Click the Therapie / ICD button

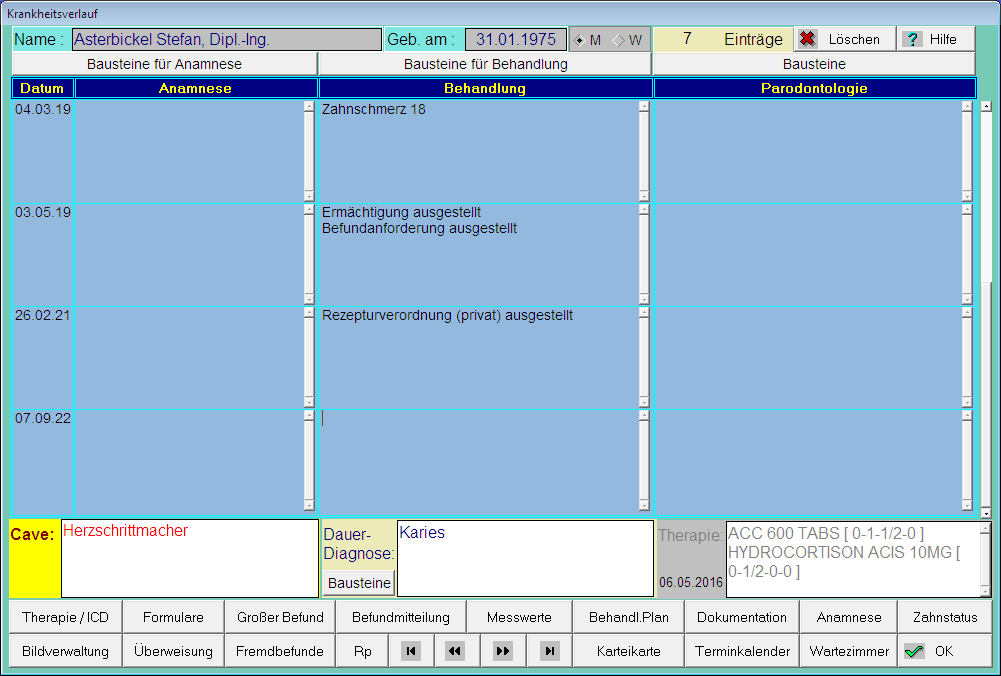click(x=66, y=617)
